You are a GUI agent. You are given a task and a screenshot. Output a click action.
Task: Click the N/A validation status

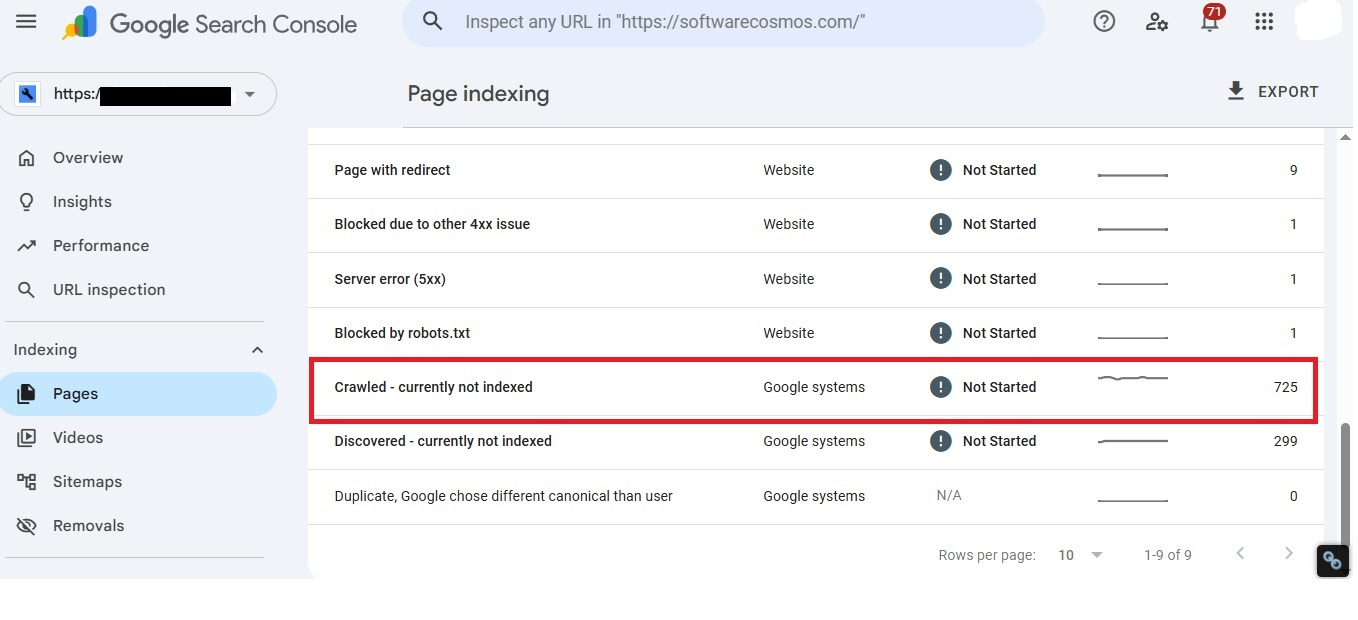click(949, 496)
